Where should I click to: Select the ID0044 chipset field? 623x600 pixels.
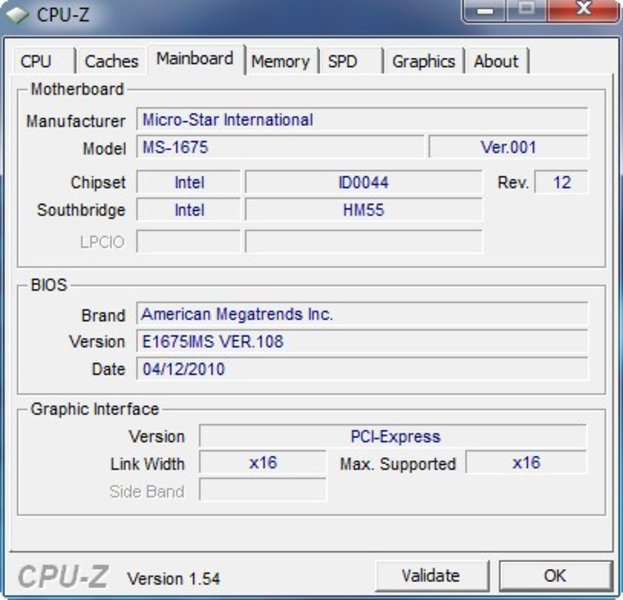(x=364, y=182)
